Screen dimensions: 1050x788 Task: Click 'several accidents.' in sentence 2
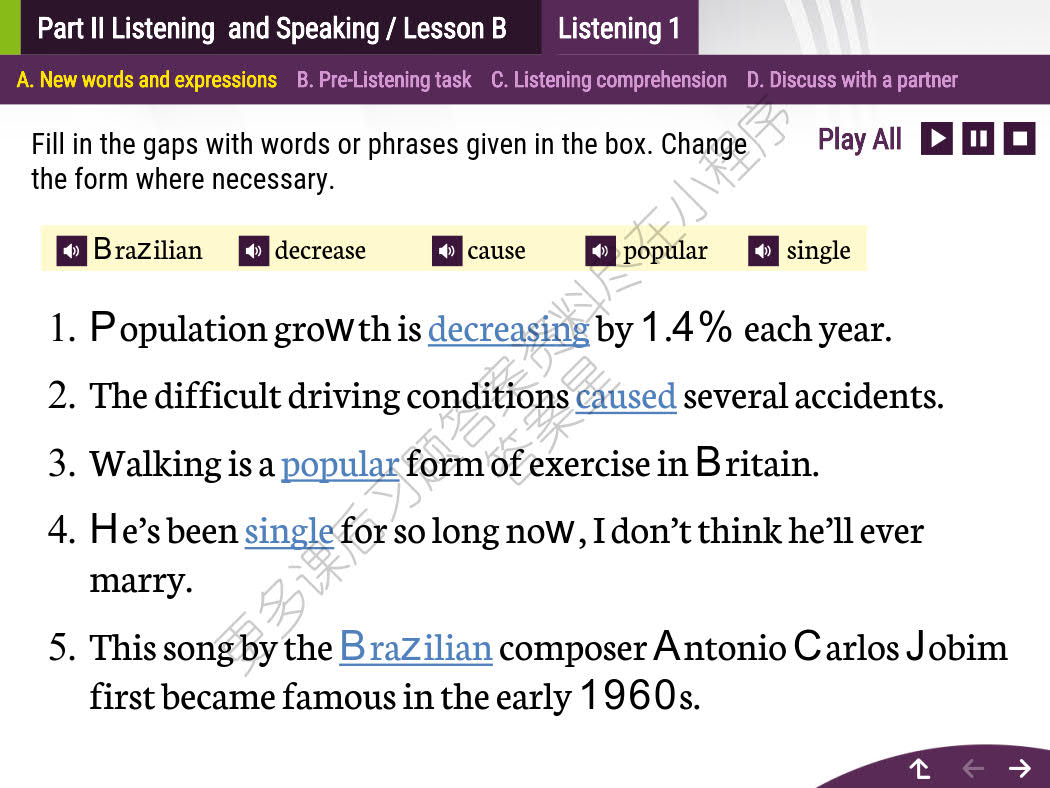point(813,396)
